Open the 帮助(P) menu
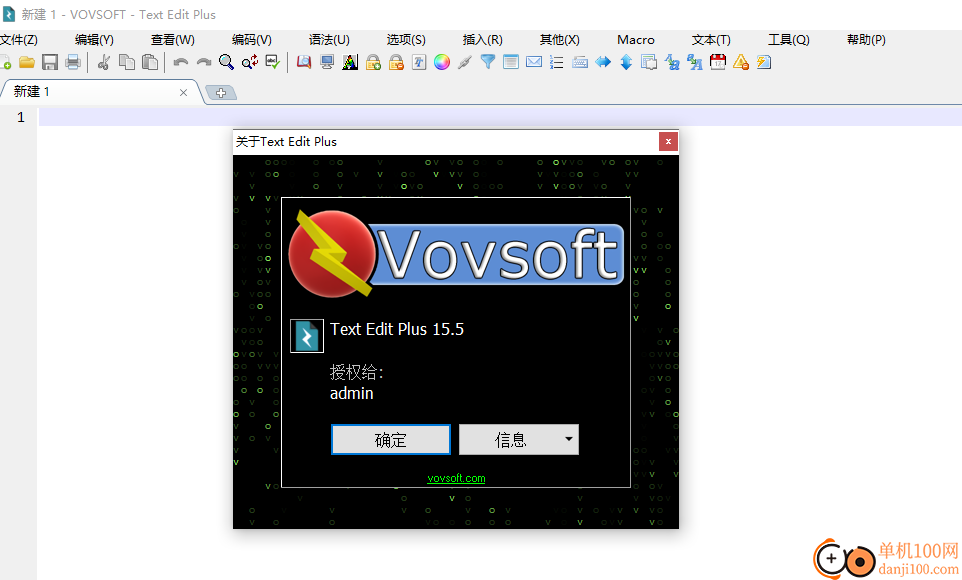This screenshot has width=962, height=580. point(866,40)
